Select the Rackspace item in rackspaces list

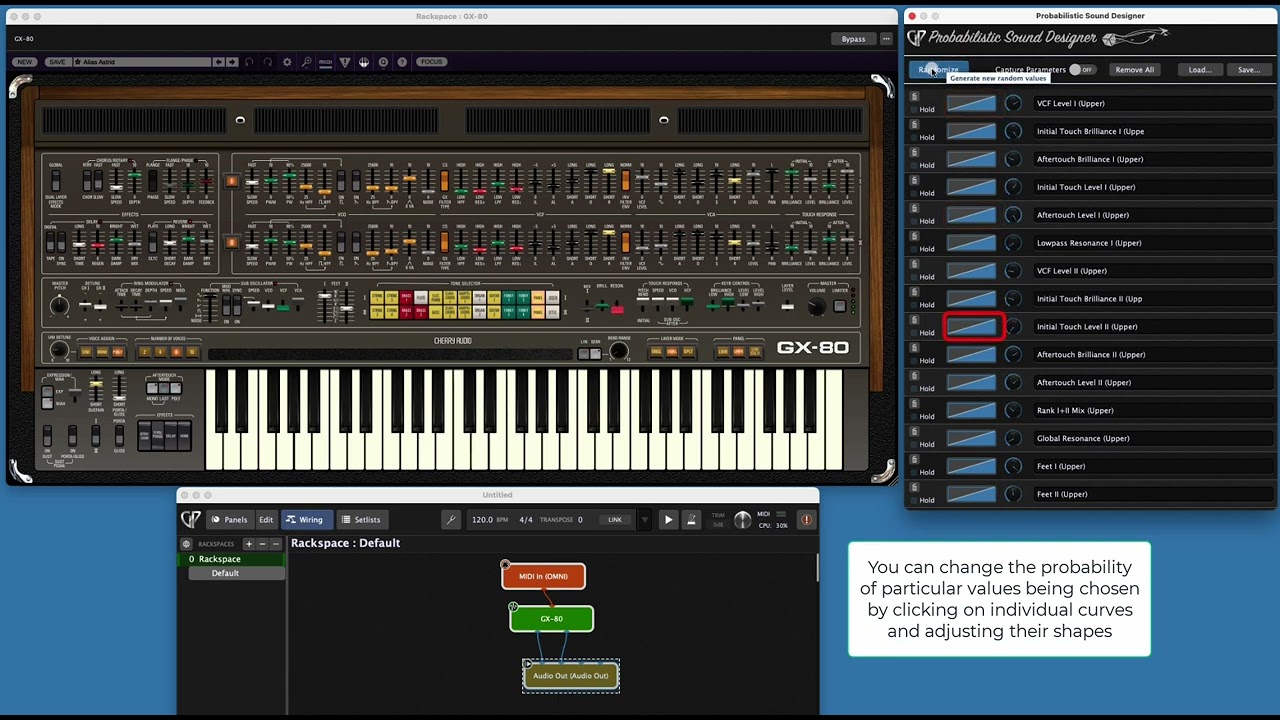[232, 559]
